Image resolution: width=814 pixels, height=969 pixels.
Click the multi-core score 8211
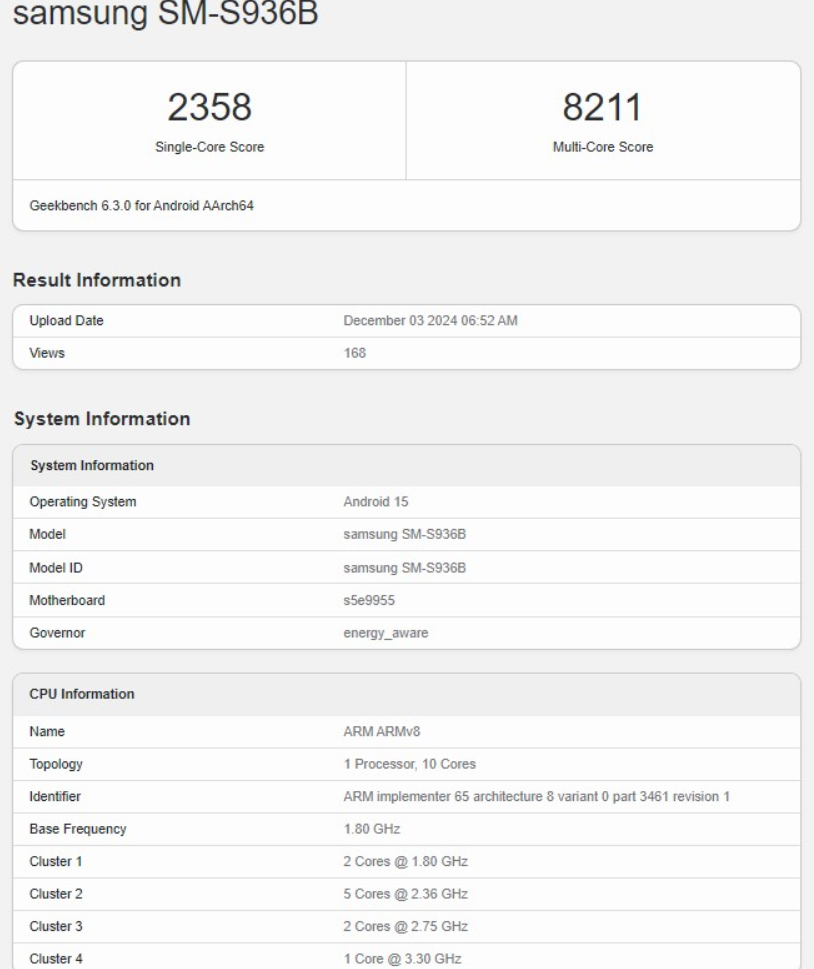(603, 107)
